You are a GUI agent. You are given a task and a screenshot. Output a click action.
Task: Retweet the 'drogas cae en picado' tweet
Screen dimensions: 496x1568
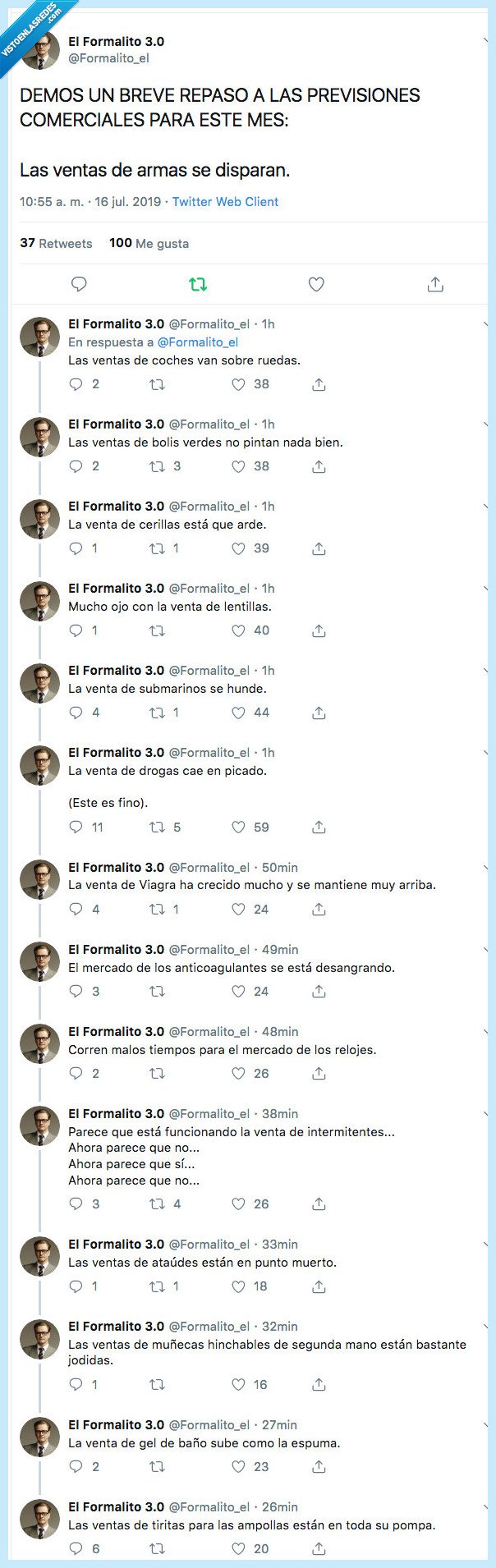click(x=157, y=828)
